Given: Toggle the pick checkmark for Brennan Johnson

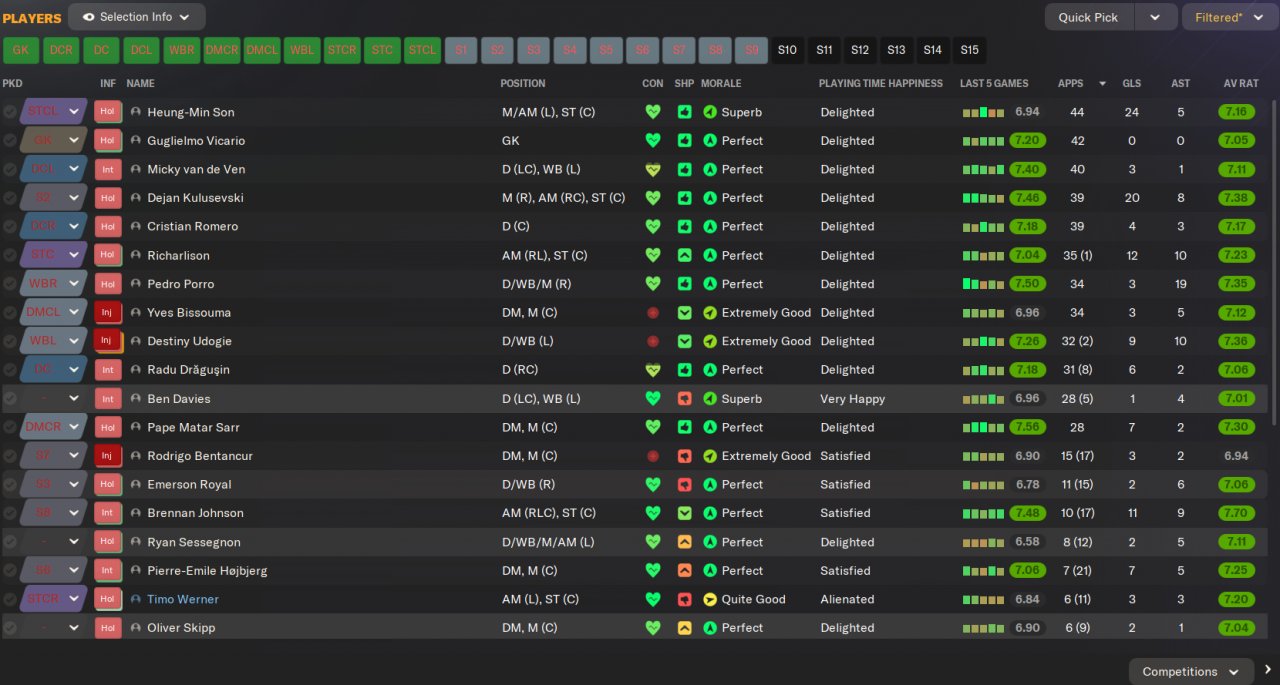Looking at the screenshot, I should [10, 513].
